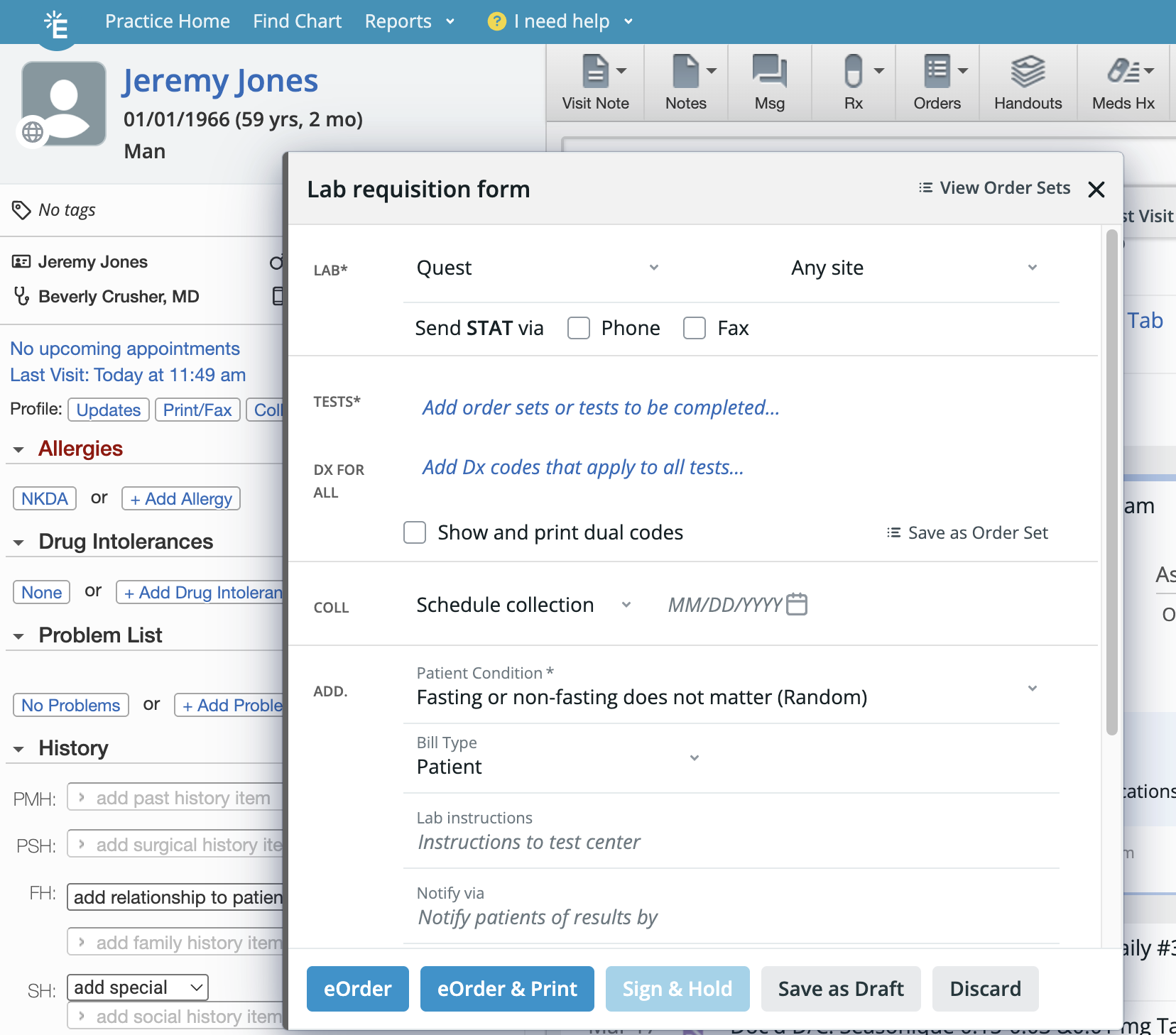
Task: Click the collection date calendar icon
Action: pos(797,605)
